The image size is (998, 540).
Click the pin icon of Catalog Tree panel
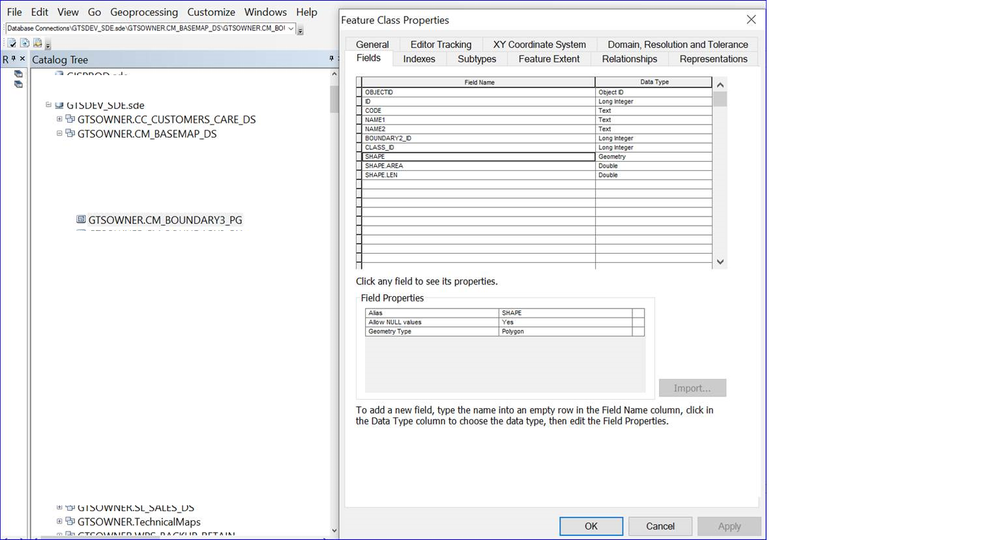[331, 59]
